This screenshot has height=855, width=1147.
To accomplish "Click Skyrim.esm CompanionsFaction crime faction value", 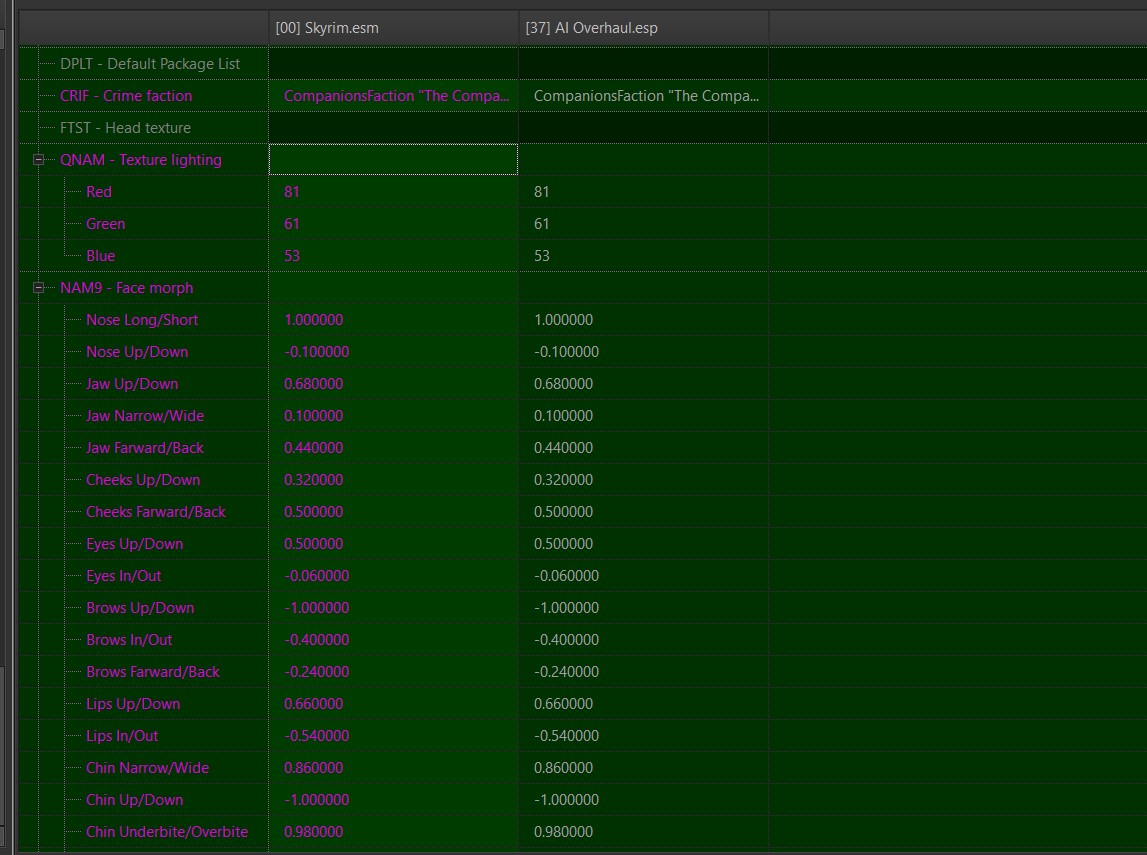I will (x=396, y=96).
